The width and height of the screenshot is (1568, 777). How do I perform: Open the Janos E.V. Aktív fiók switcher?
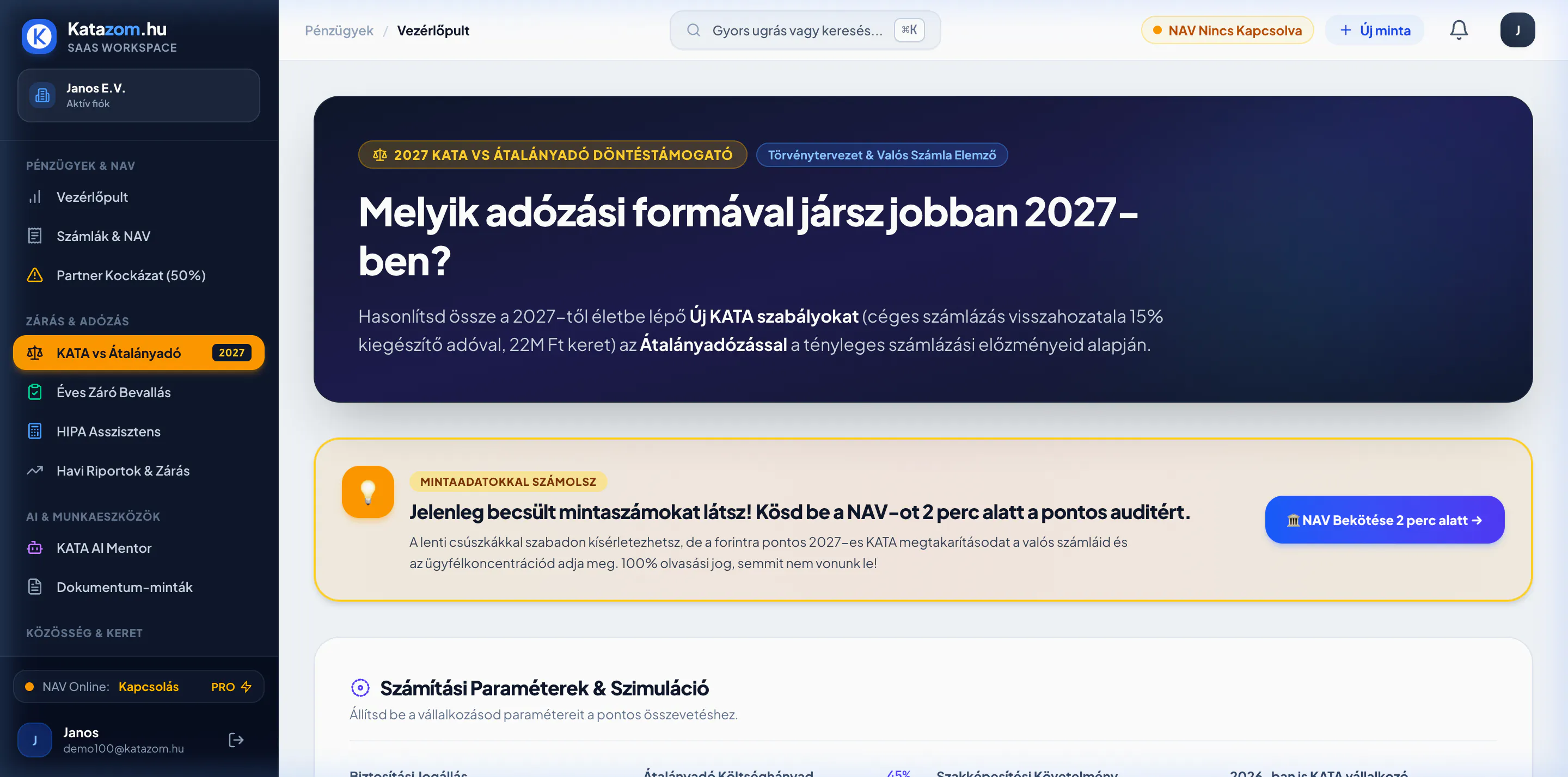click(x=139, y=96)
